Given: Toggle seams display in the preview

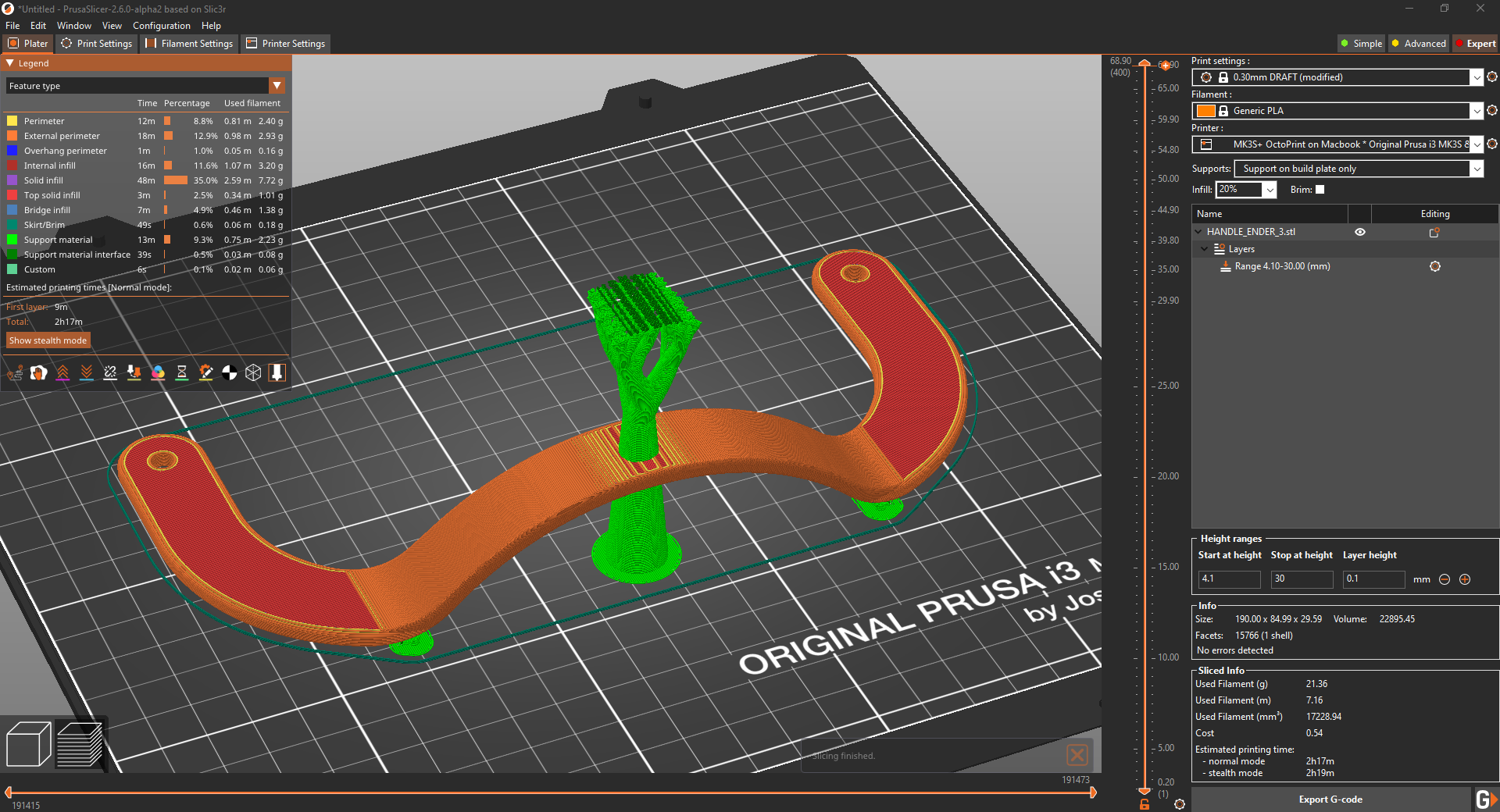Looking at the screenshot, I should click(x=110, y=373).
